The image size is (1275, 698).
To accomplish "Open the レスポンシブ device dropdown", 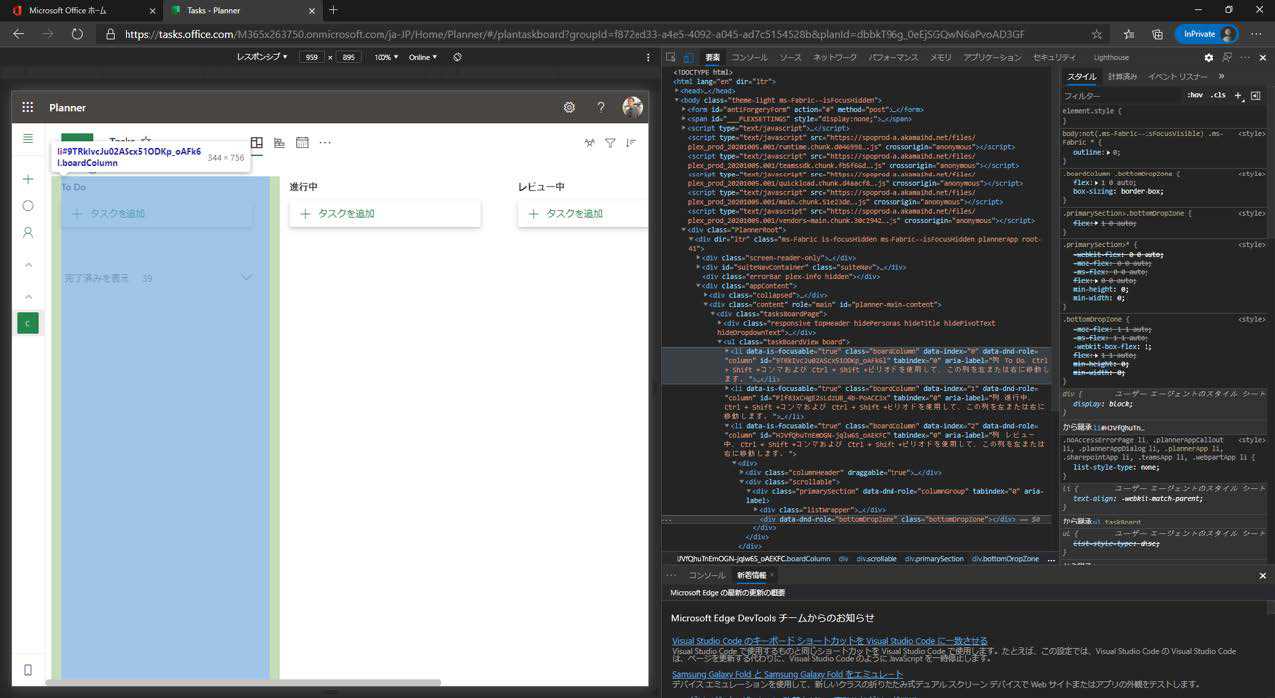I will pos(262,57).
